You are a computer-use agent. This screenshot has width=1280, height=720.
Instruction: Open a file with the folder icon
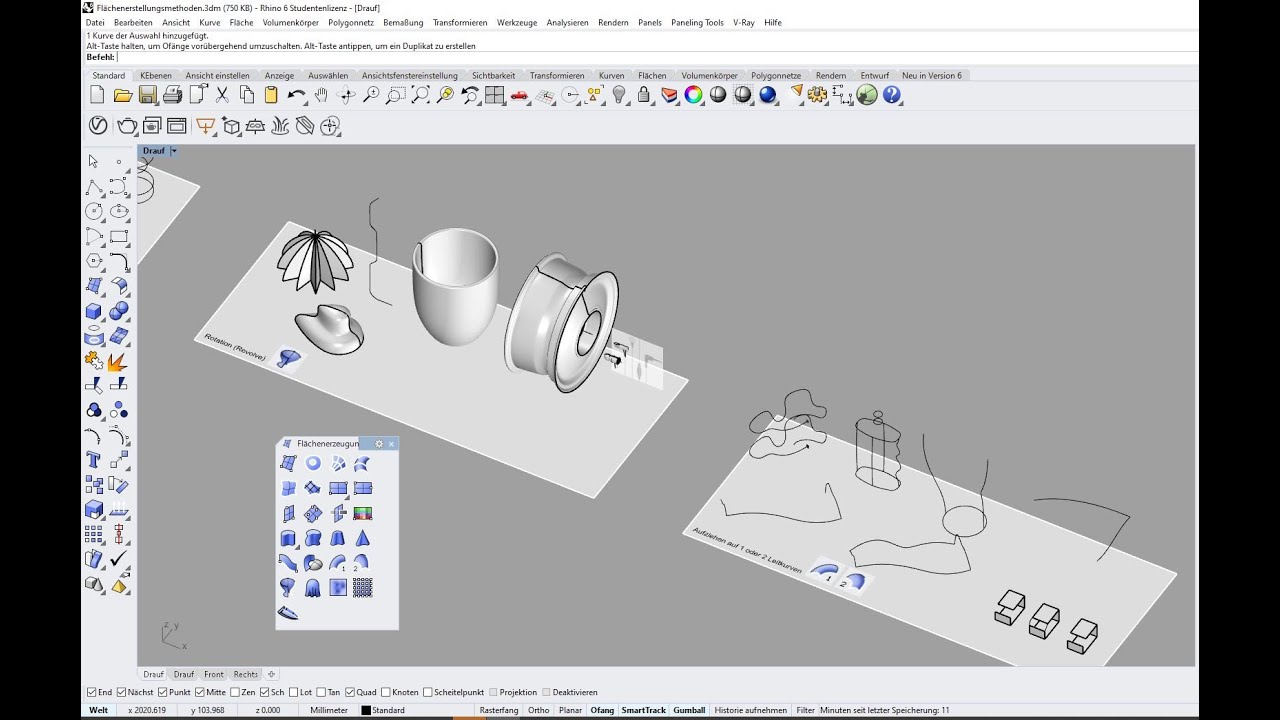pyautogui.click(x=123, y=95)
